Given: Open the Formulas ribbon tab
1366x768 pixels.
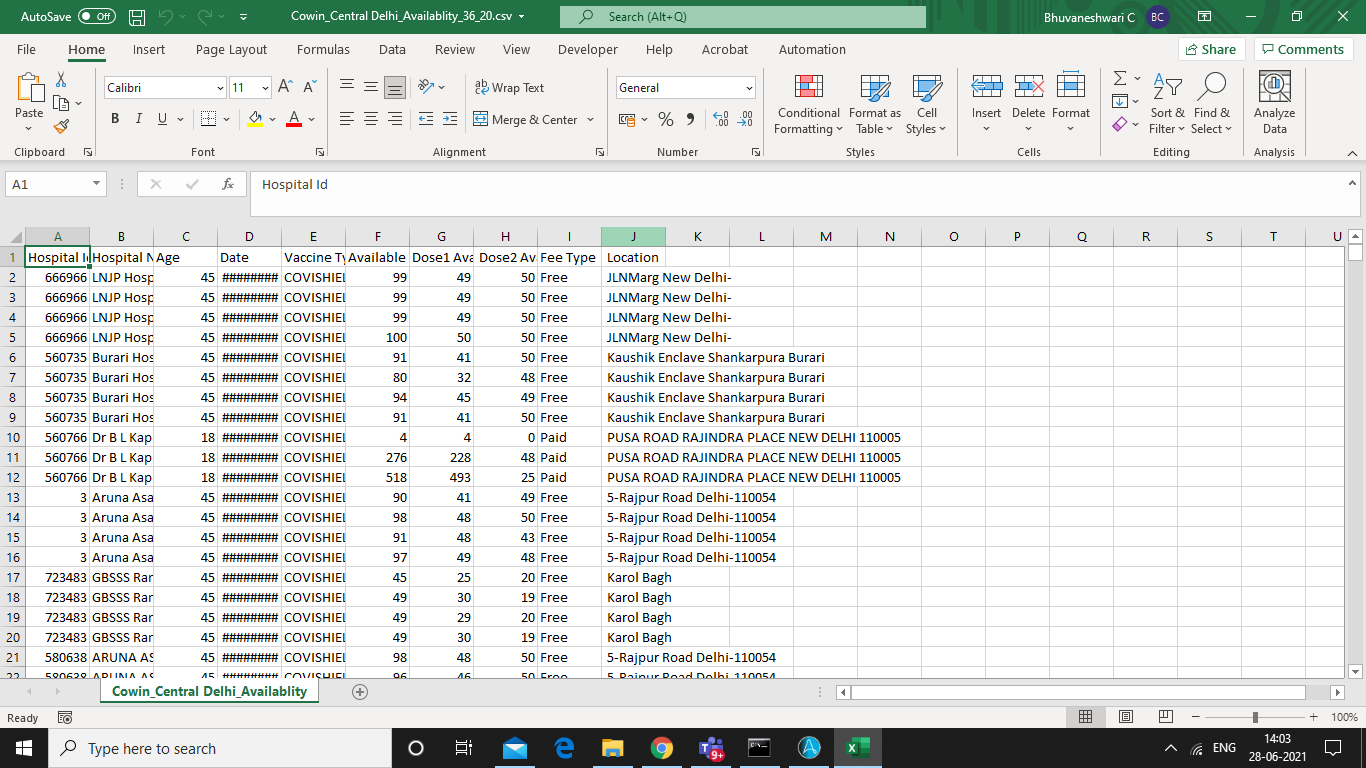Looking at the screenshot, I should [x=323, y=49].
